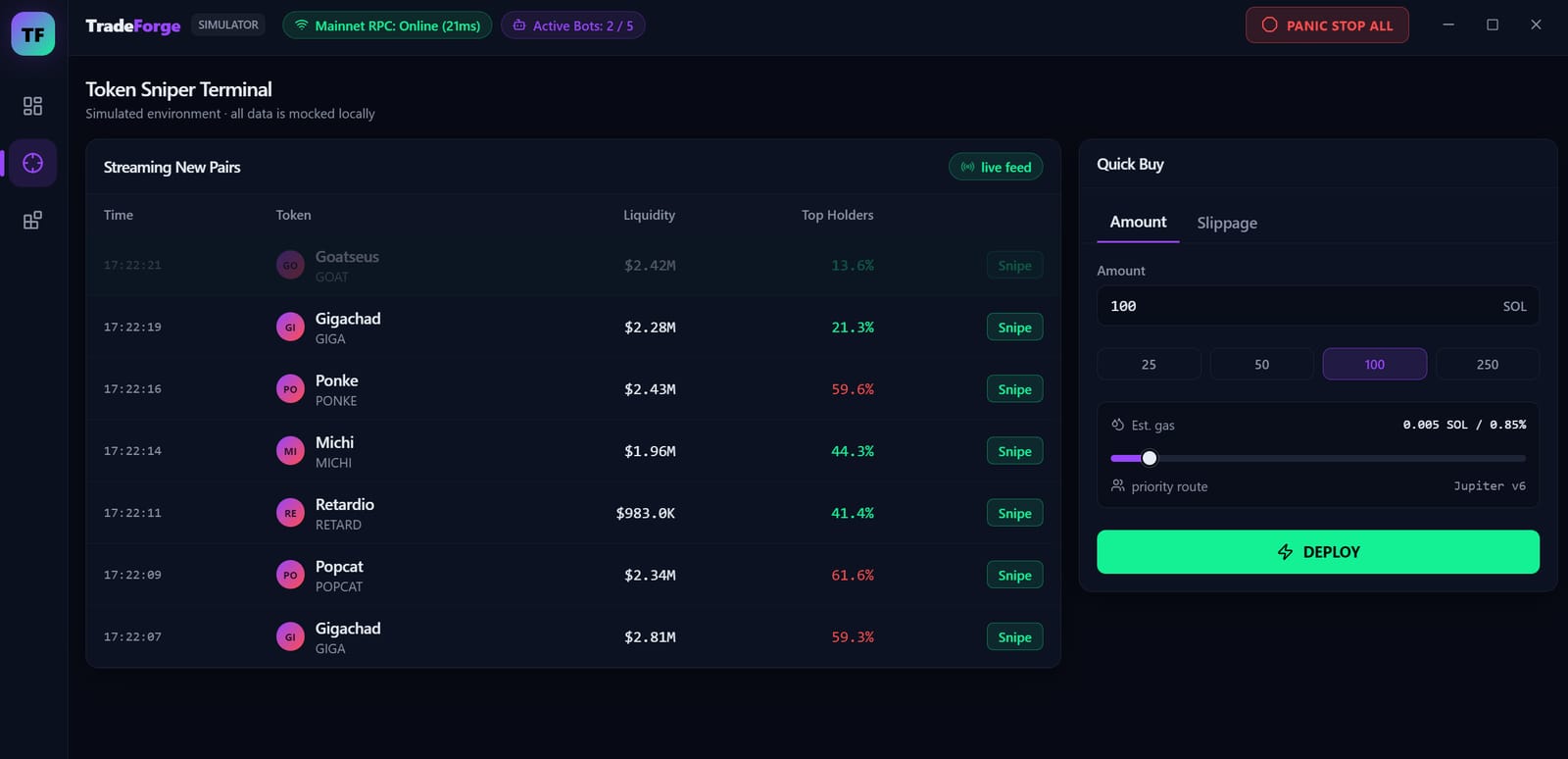The width and height of the screenshot is (1568, 759).
Task: Click the Est. gas fuel icon
Action: coord(1117,425)
